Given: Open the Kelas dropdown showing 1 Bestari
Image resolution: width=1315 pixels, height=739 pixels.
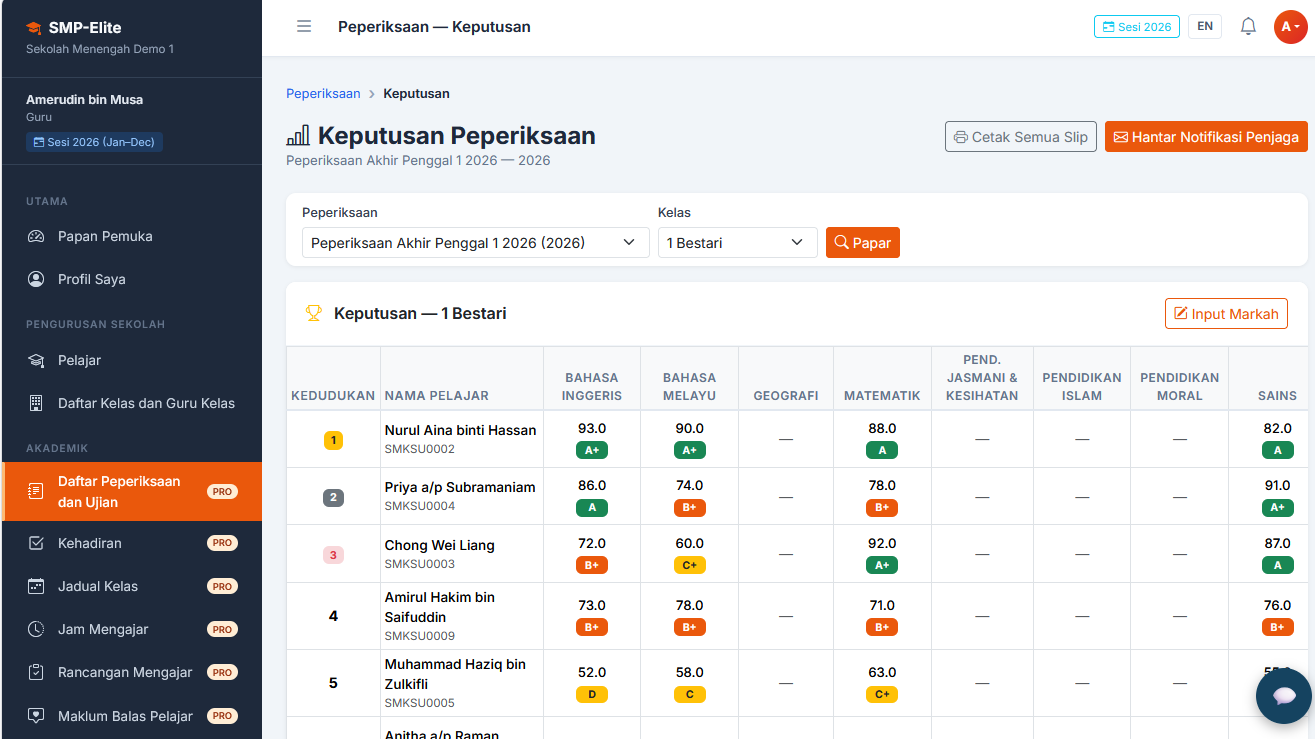Looking at the screenshot, I should (x=738, y=243).
